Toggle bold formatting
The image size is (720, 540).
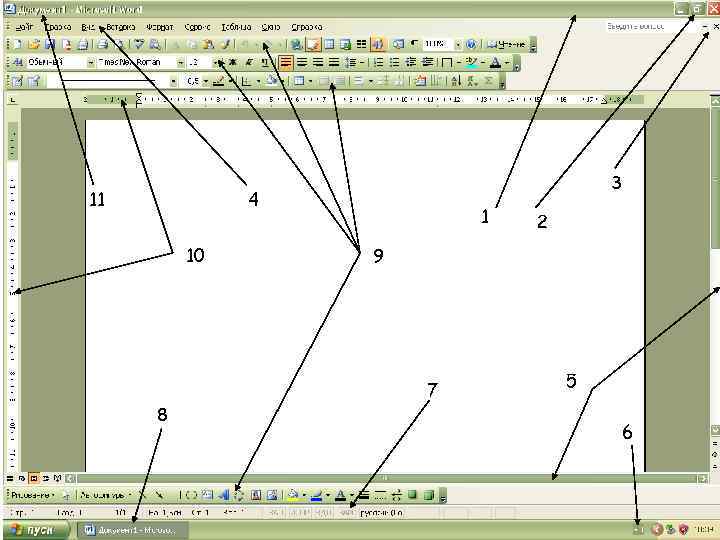tap(233, 62)
